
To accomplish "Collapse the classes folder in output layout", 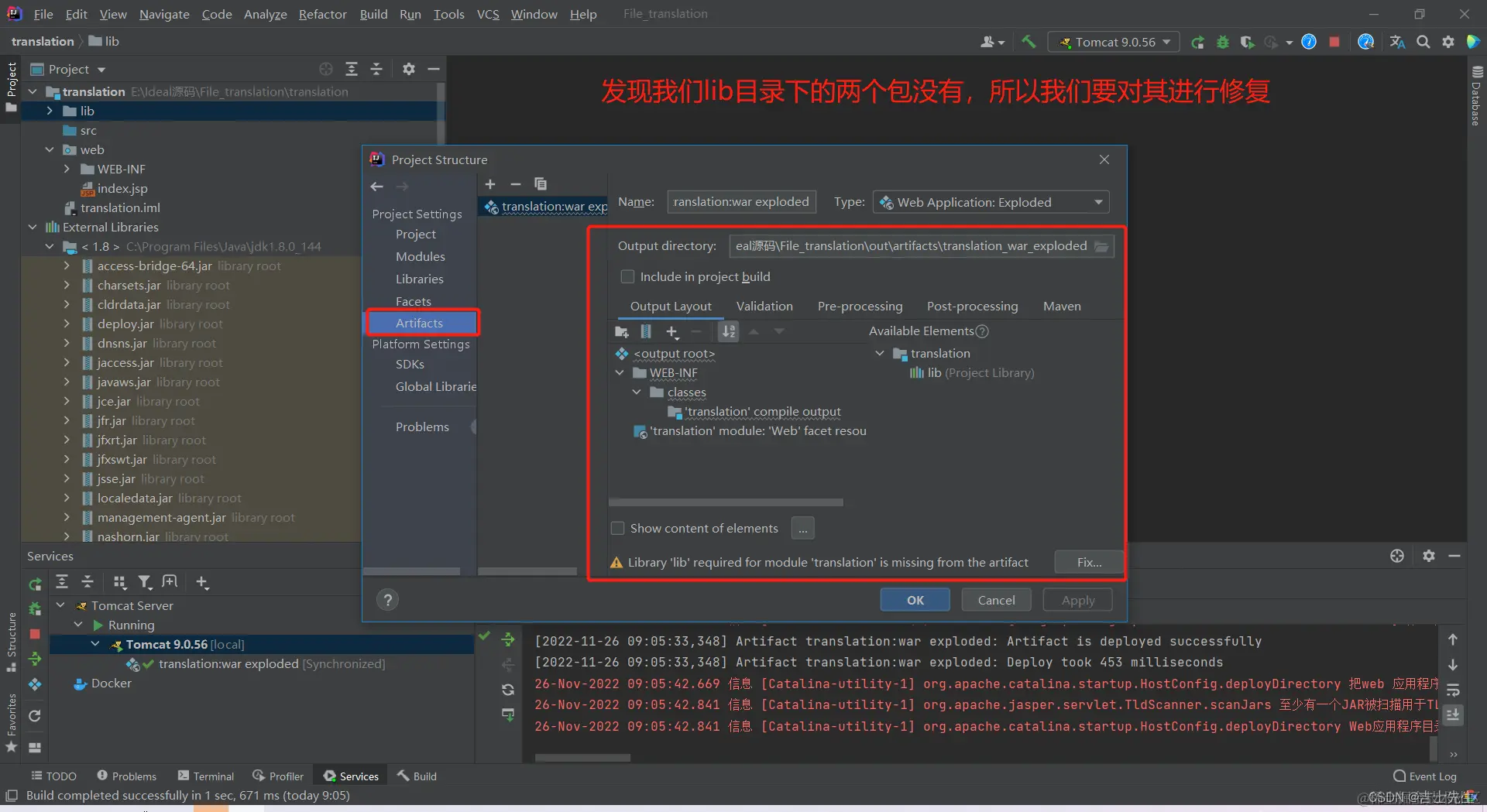I will [637, 392].
